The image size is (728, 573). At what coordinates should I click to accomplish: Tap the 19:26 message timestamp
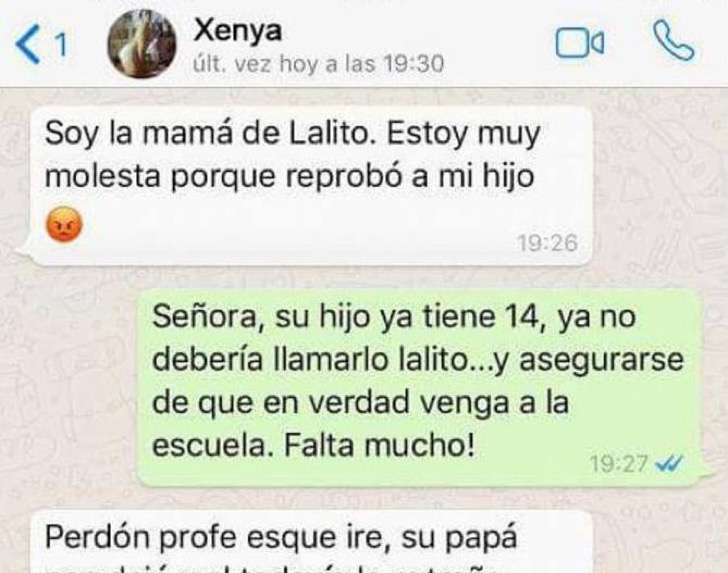[x=548, y=243]
